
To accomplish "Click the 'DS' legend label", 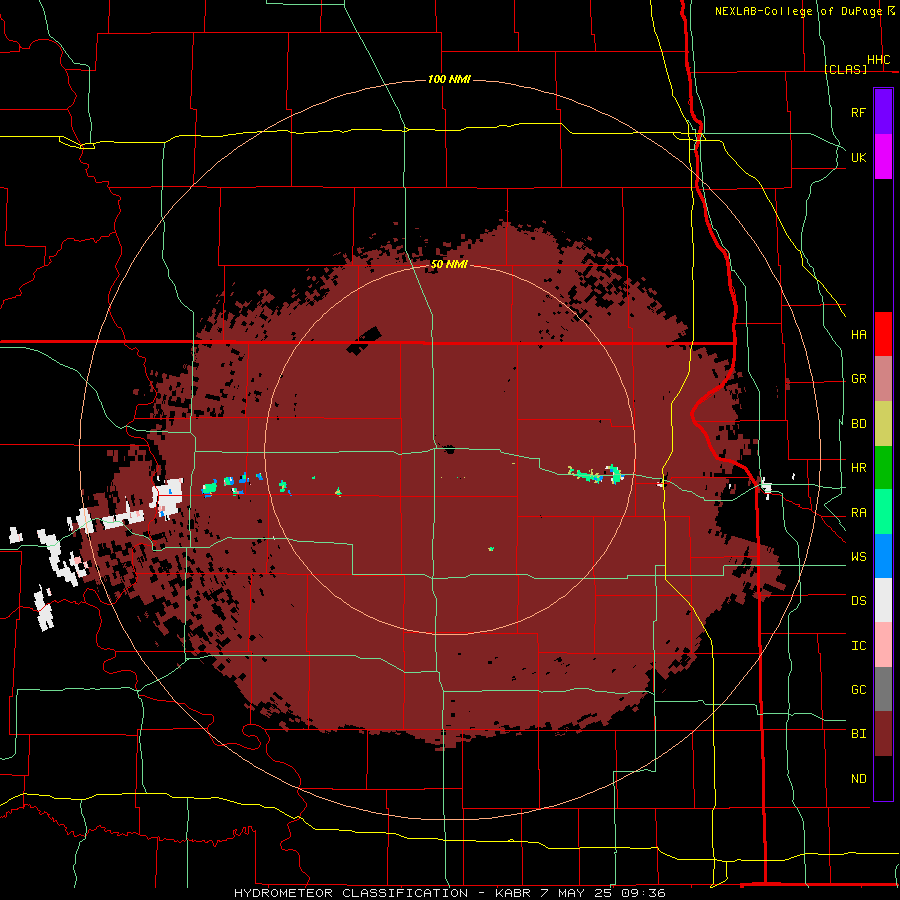I will (858, 601).
